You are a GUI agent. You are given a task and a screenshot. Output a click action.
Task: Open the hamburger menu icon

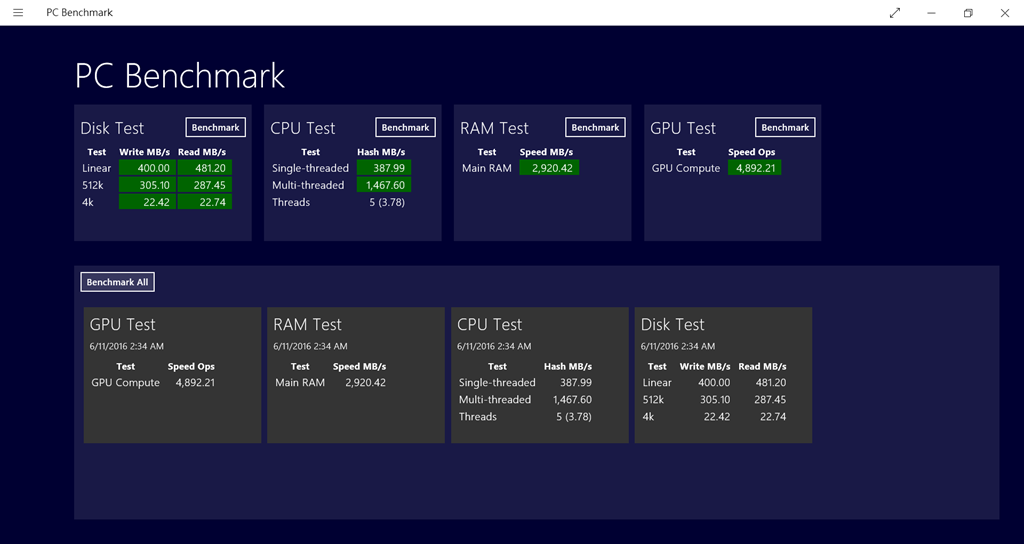[18, 13]
